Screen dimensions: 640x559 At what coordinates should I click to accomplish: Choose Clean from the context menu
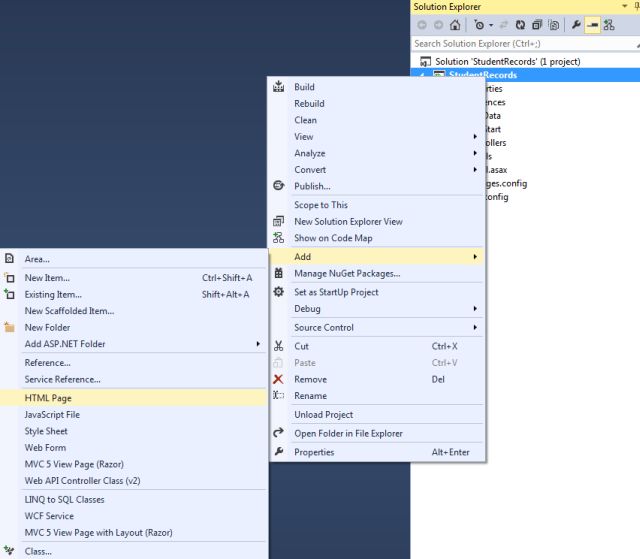tap(305, 120)
